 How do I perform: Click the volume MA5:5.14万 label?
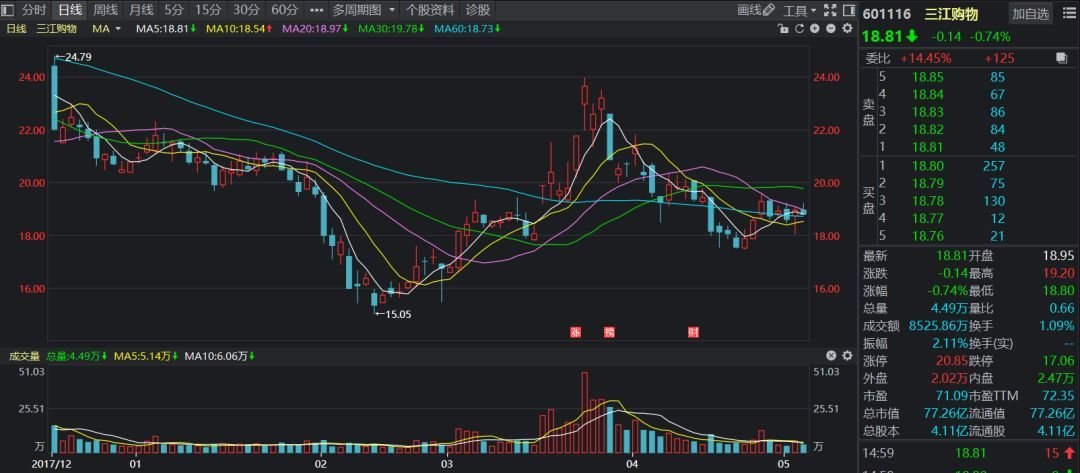tap(145, 356)
